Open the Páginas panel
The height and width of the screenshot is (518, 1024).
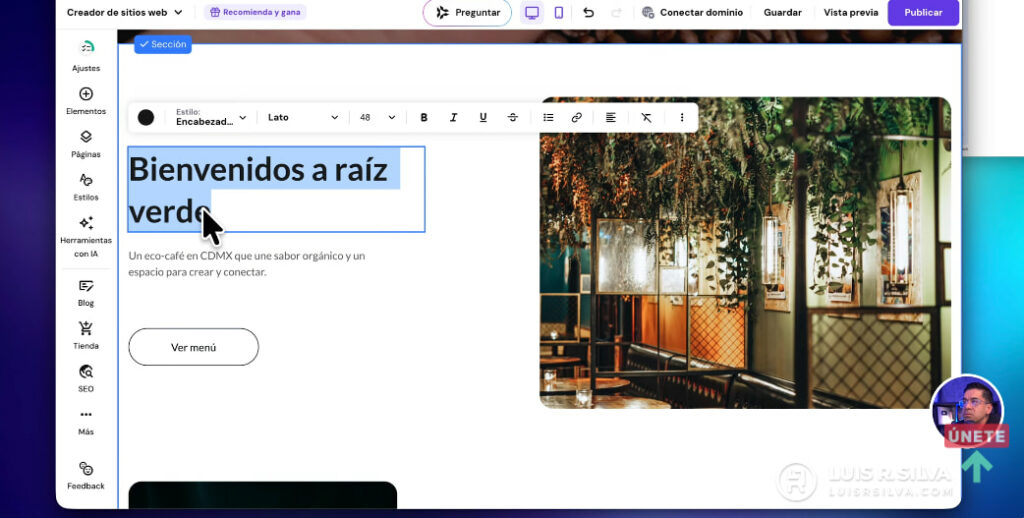point(86,144)
